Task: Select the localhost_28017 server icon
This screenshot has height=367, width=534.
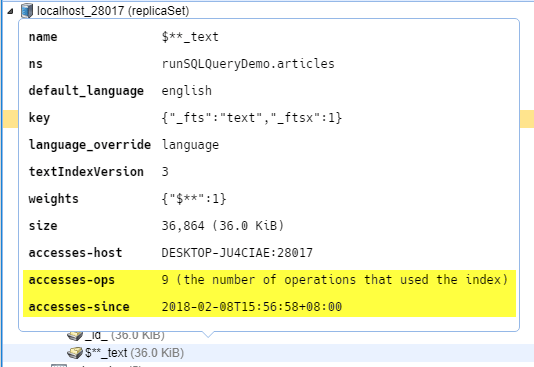Action: (x=27, y=11)
